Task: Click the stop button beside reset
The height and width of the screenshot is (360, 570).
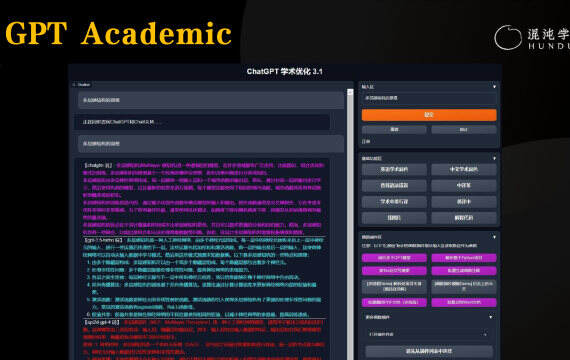Action: [464, 129]
